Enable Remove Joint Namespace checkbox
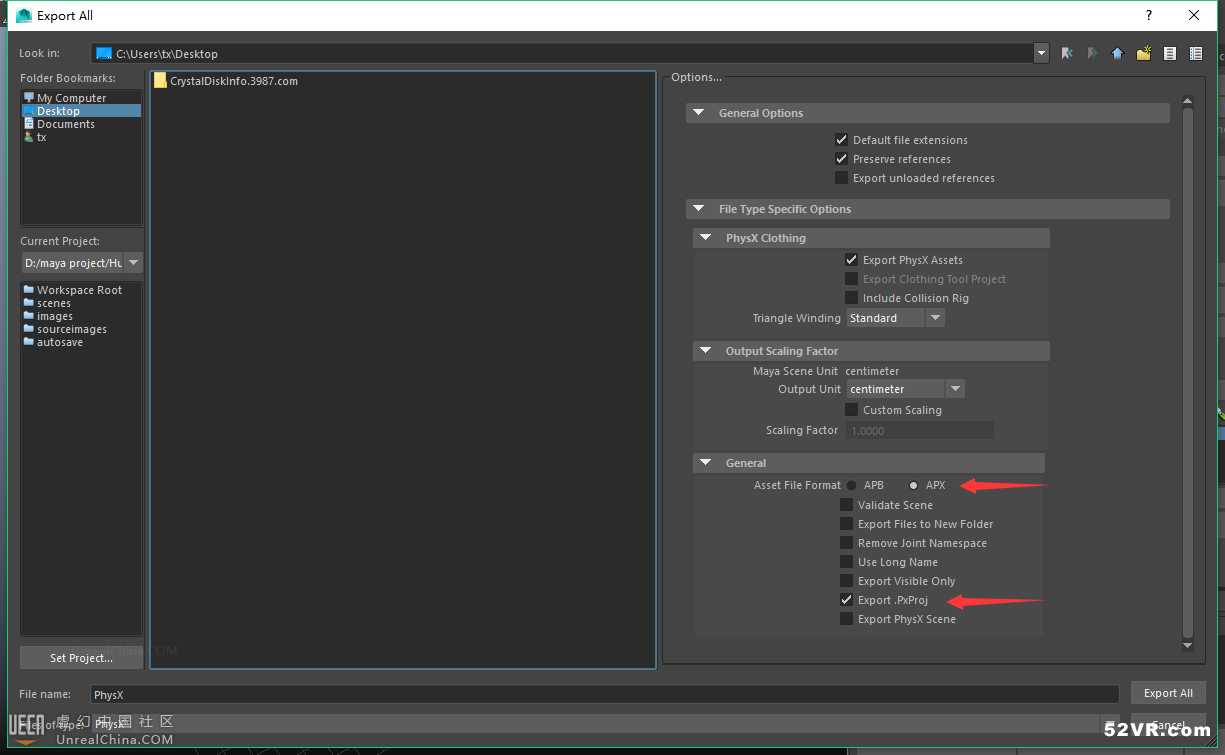Image resolution: width=1225 pixels, height=755 pixels. [x=846, y=543]
